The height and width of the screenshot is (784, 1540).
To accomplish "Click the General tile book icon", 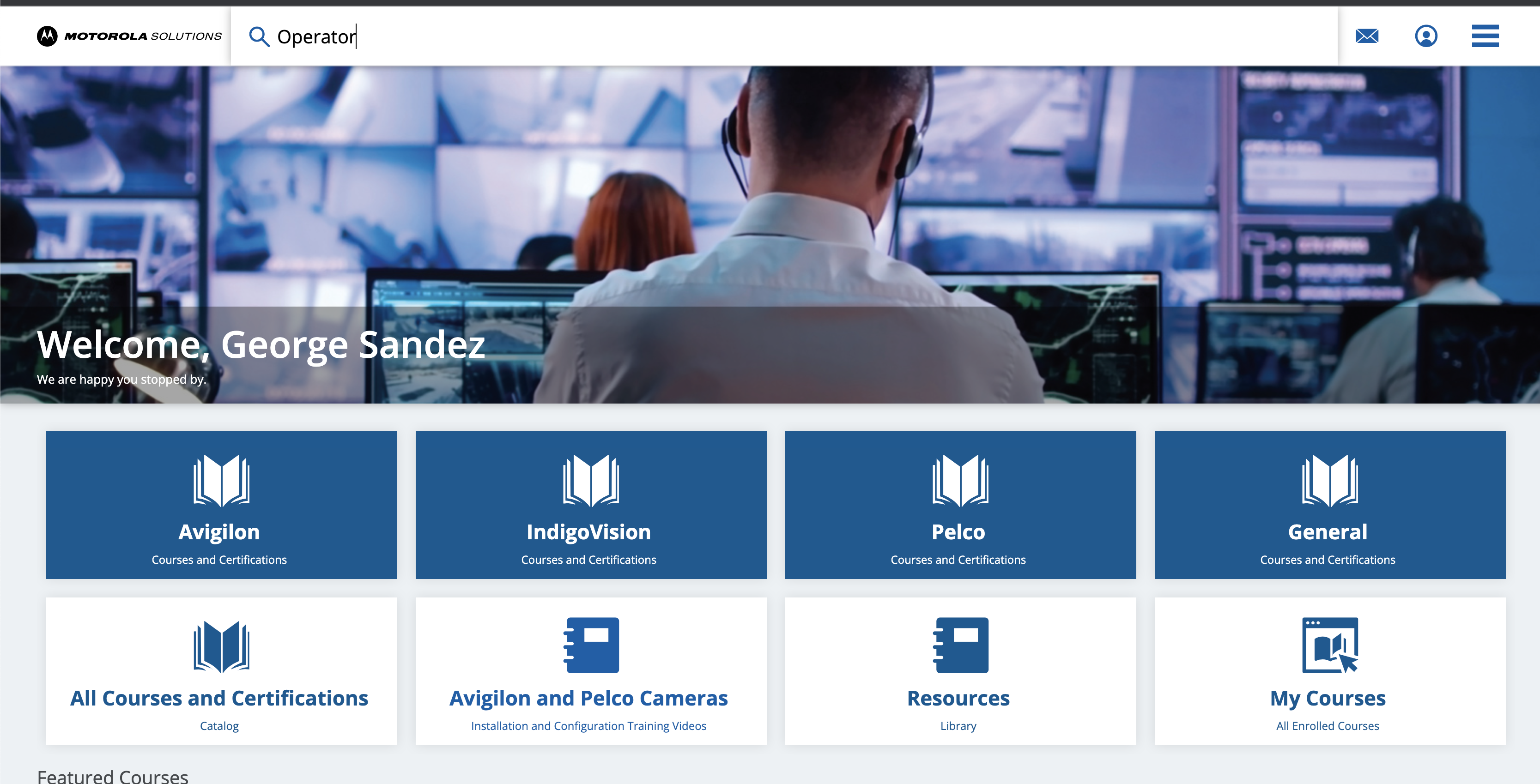I will 1329,481.
